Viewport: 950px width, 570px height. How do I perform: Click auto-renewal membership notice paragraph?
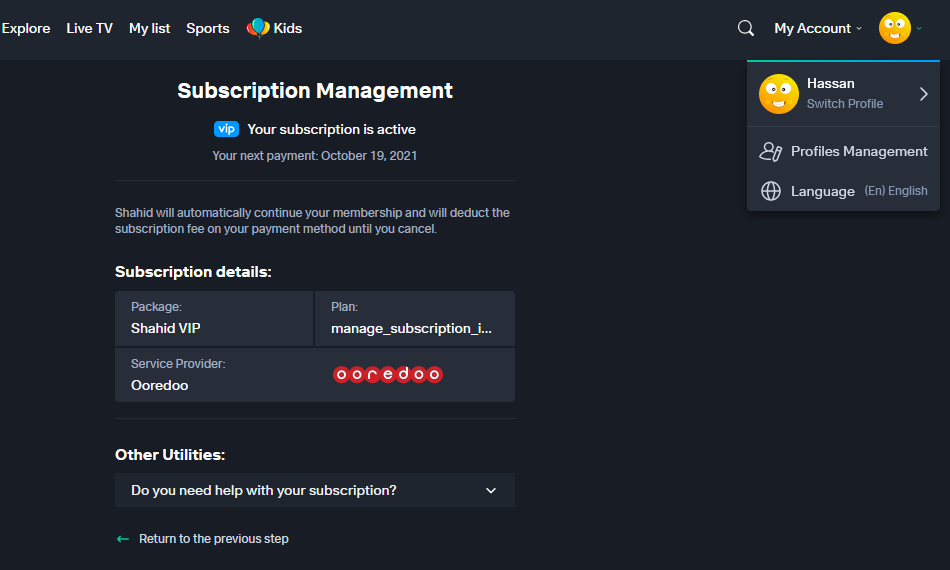(x=313, y=220)
